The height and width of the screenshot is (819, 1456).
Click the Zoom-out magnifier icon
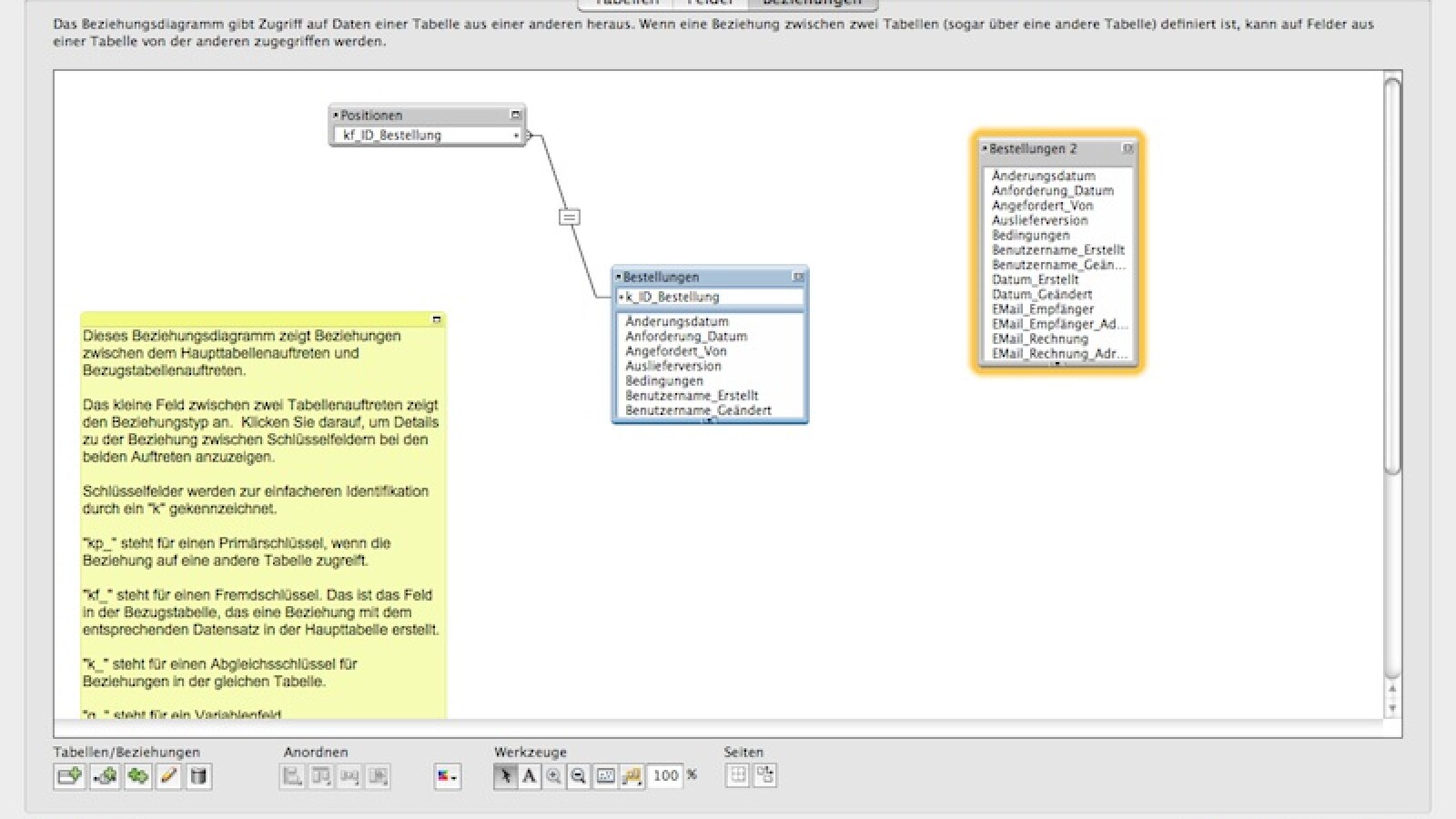point(579,776)
